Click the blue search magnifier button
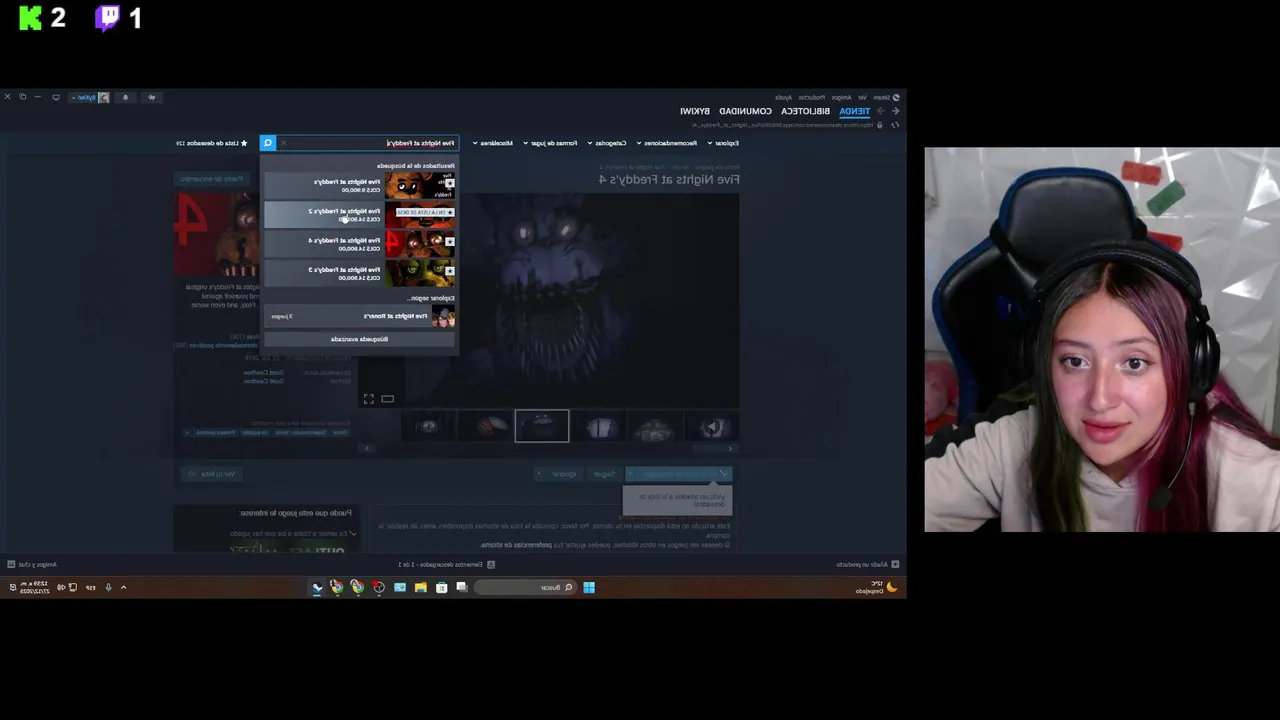The width and height of the screenshot is (1280, 720). click(x=267, y=143)
